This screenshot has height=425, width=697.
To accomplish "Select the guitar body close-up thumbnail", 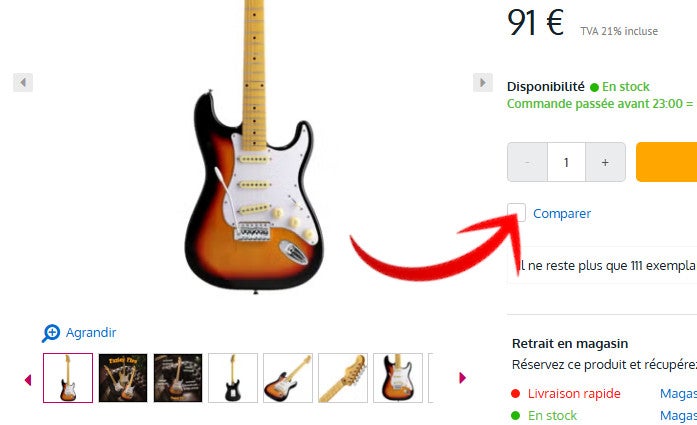I will pyautogui.click(x=398, y=378).
